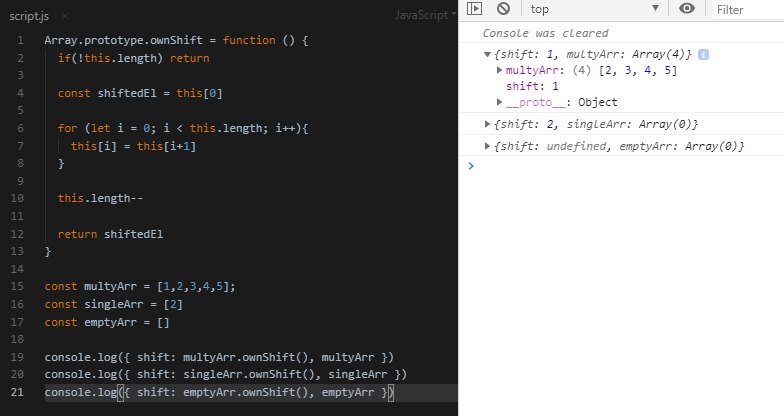This screenshot has width=784, height=416.
Task: Click the 'if(!this.length) return' line
Action: (134, 58)
